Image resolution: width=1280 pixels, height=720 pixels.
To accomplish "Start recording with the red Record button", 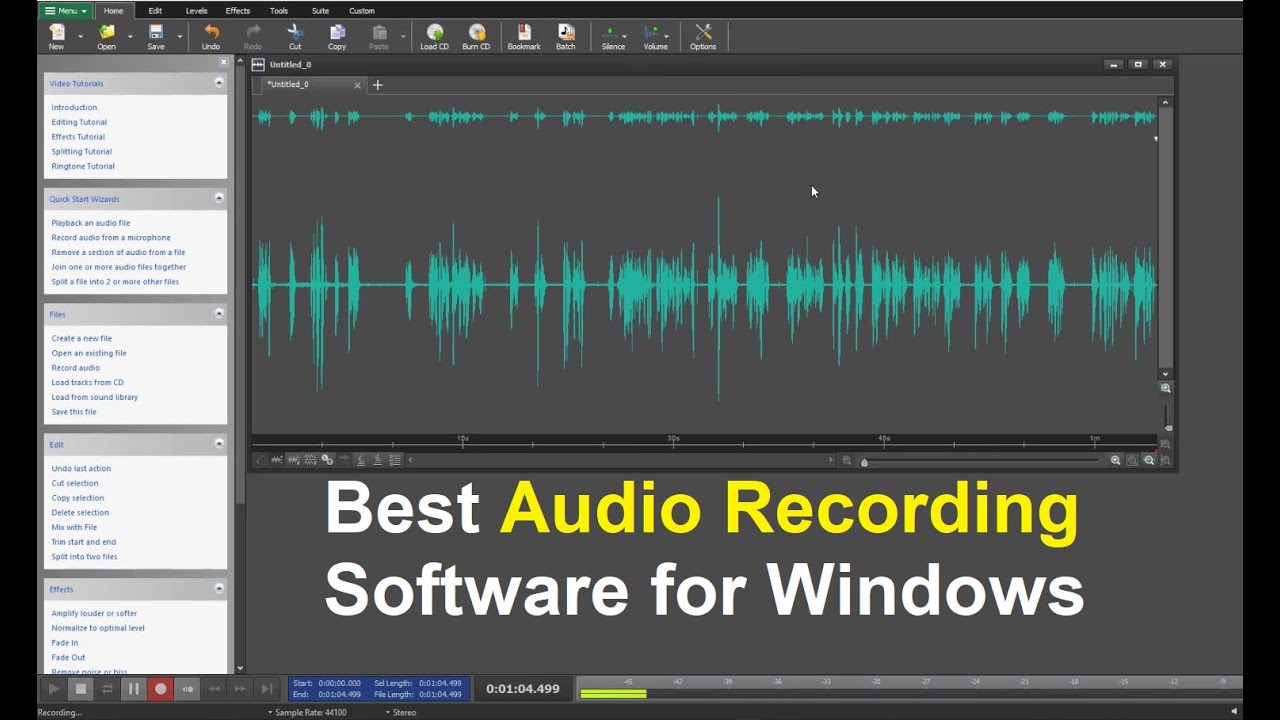I will click(161, 688).
